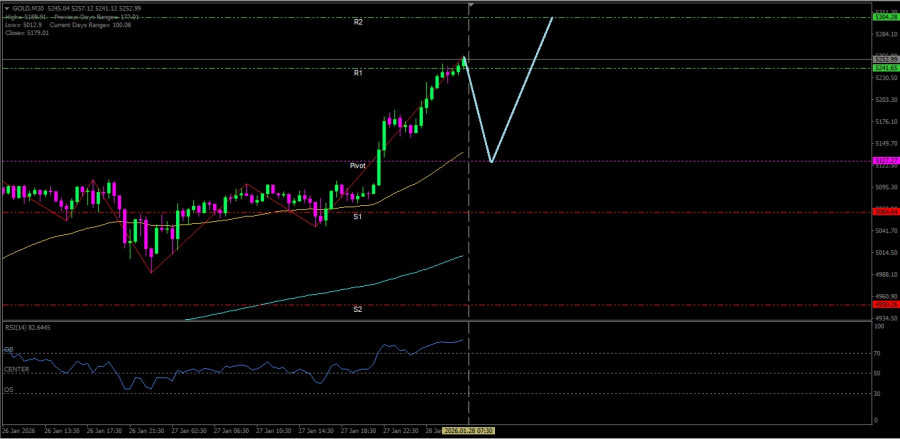The height and width of the screenshot is (439, 900).
Task: Click the red 5064.64 price tag
Action: [x=885, y=212]
